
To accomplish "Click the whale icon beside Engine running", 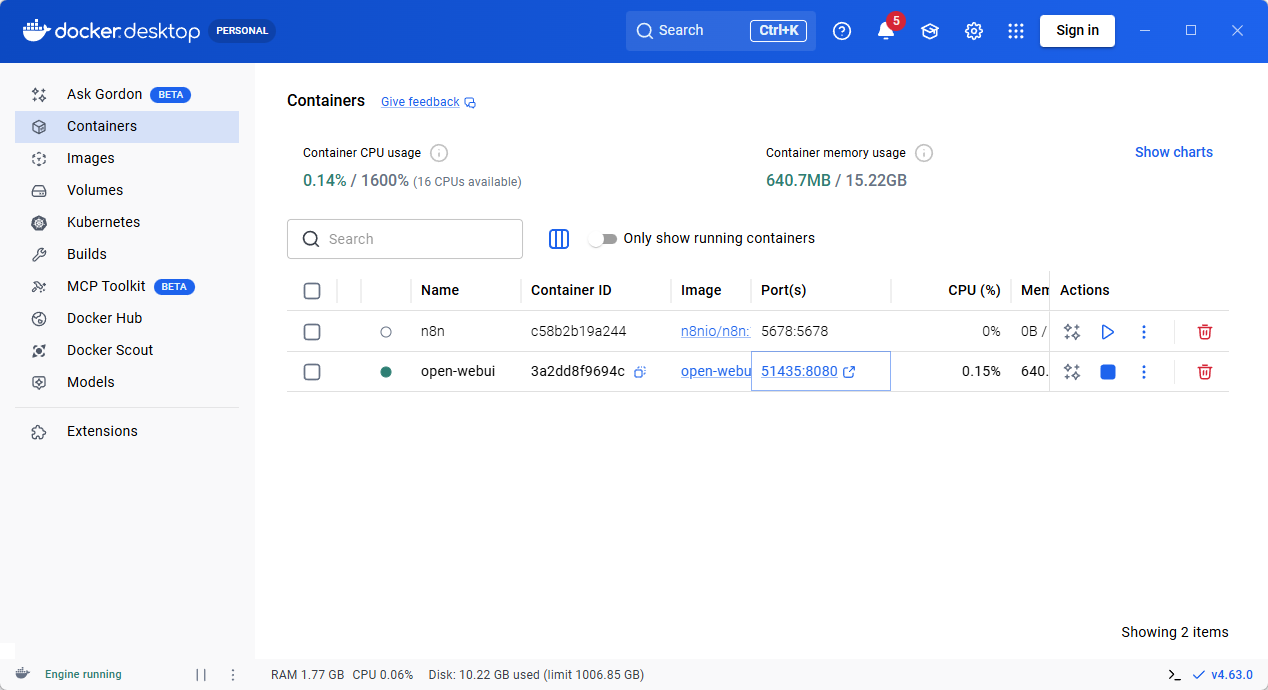I will (x=22, y=674).
